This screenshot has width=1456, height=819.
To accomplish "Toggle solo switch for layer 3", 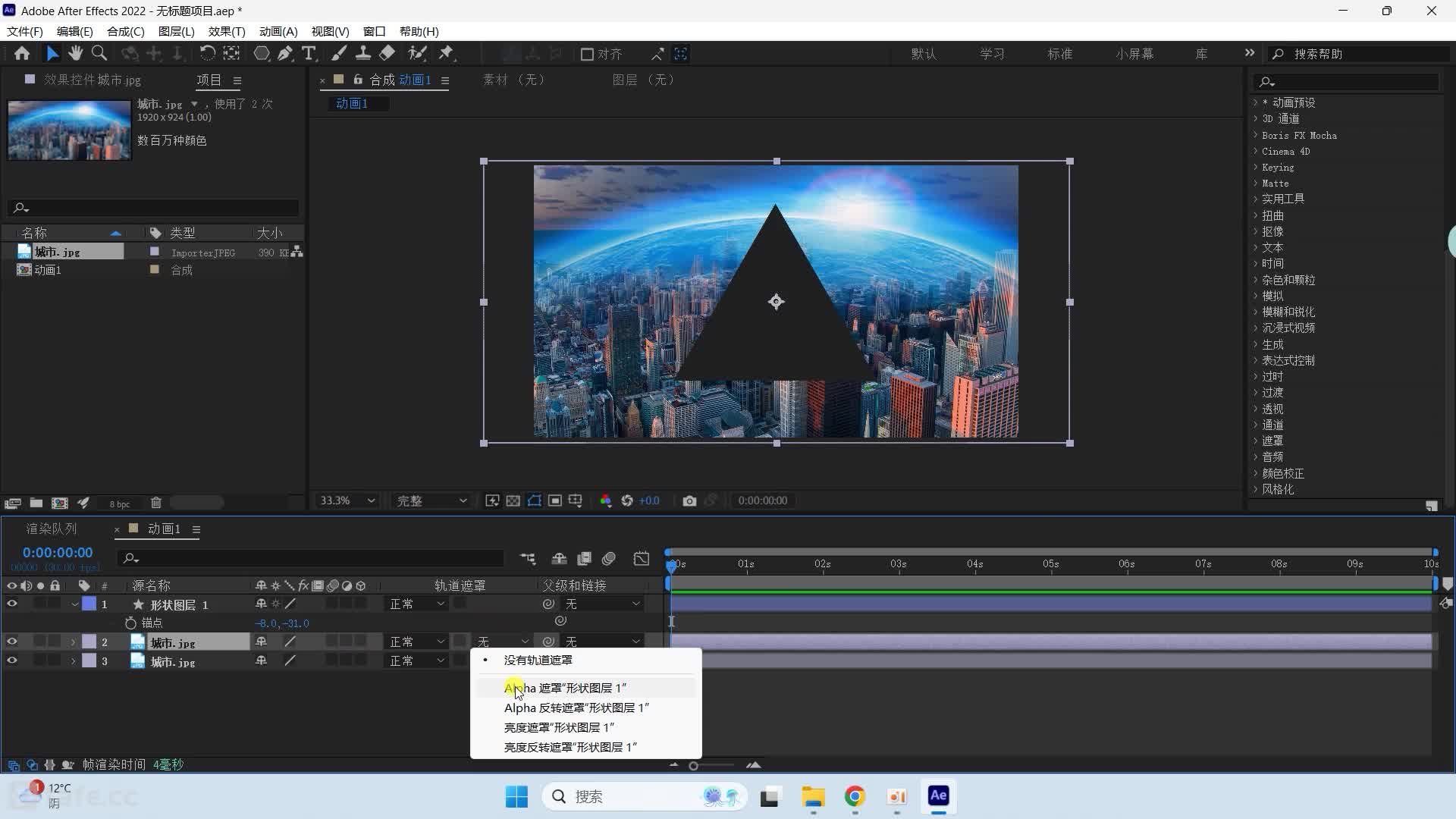I will (40, 661).
